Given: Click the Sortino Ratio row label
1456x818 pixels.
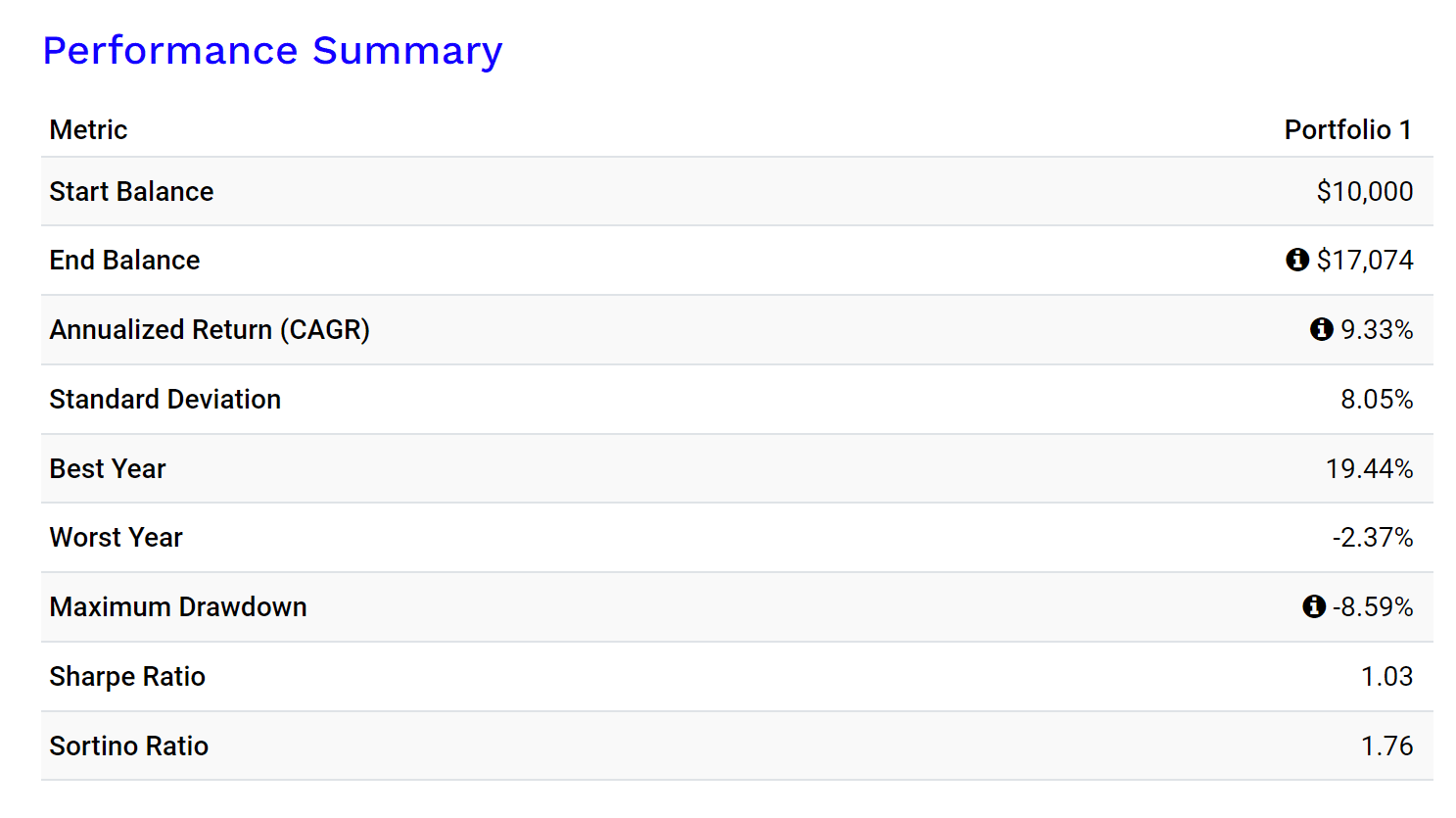Looking at the screenshot, I should pos(128,746).
